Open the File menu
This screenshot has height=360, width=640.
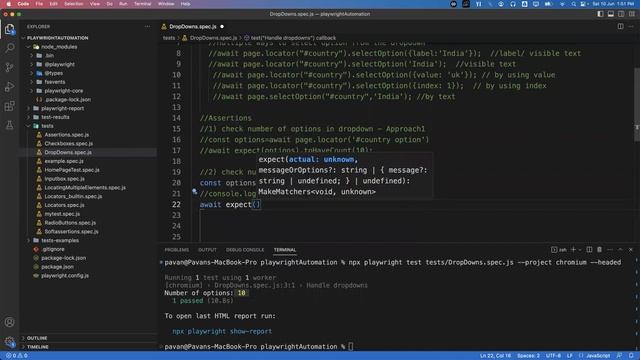[x=39, y=4]
